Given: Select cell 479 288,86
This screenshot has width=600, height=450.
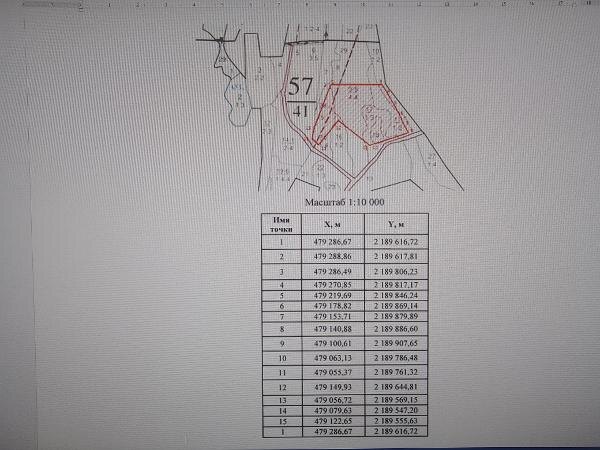Looking at the screenshot, I should 333,256.
